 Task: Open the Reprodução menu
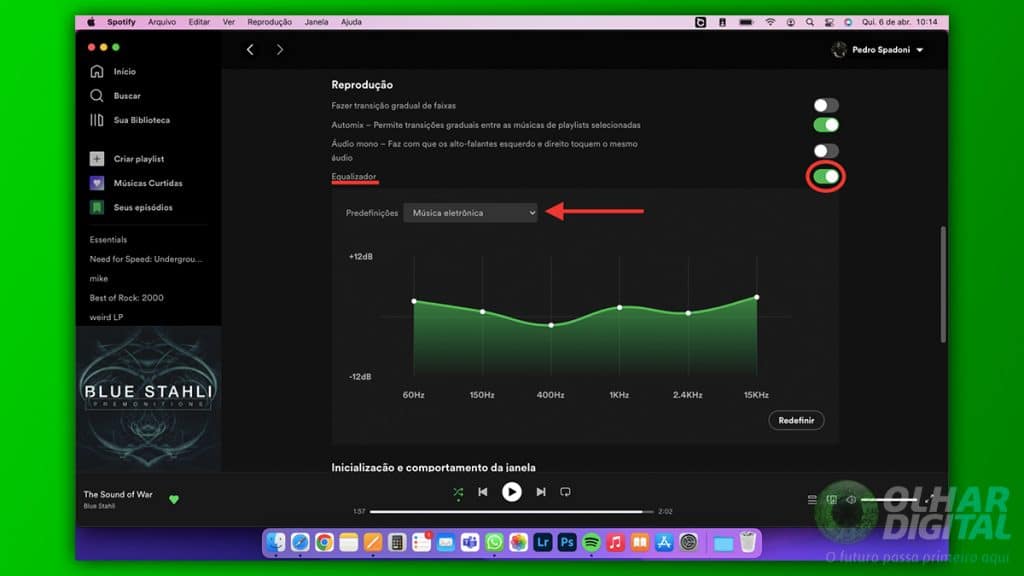click(269, 22)
